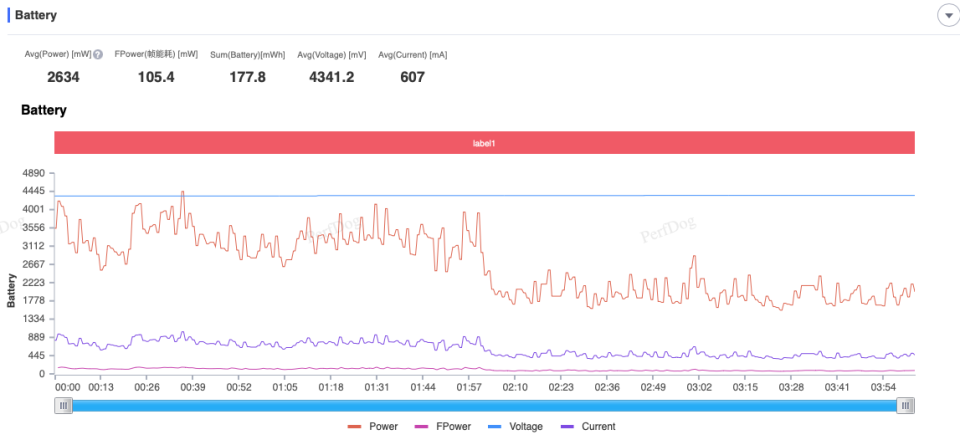Viewport: 960px width, 445px height.
Task: Select the red label1 bar
Action: 484,143
